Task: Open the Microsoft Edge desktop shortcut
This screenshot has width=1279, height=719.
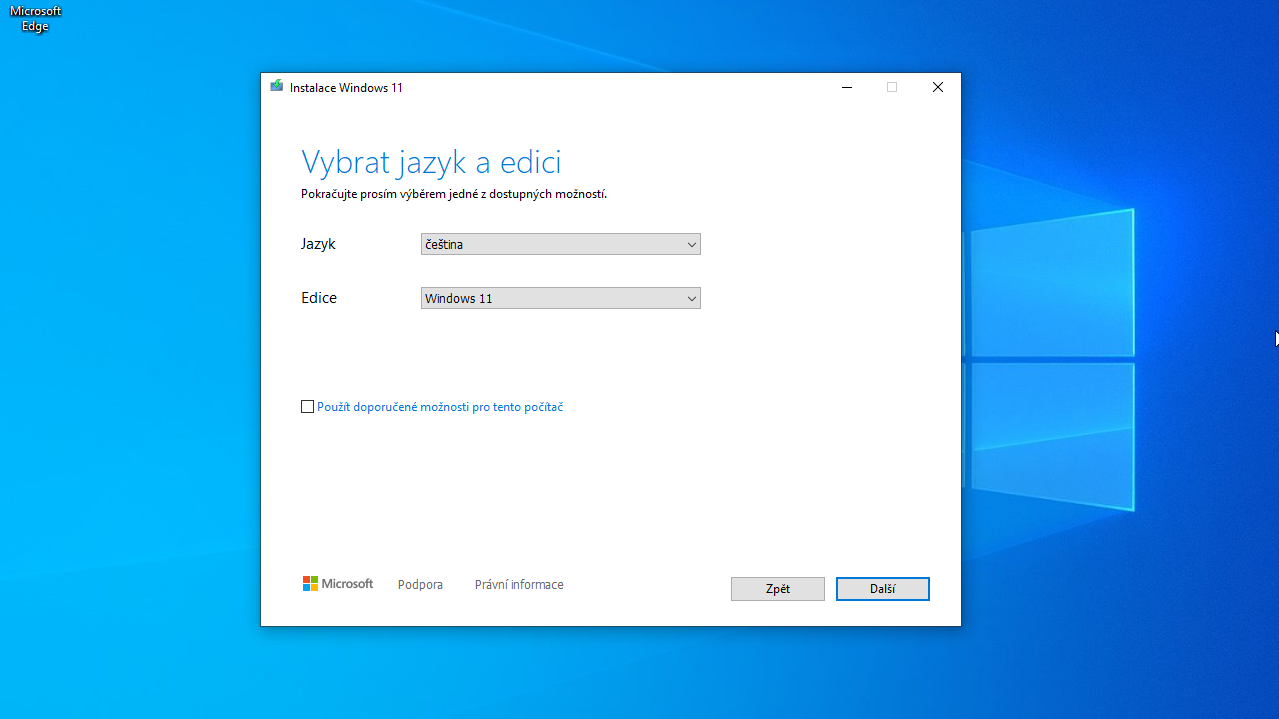Action: pos(35,17)
